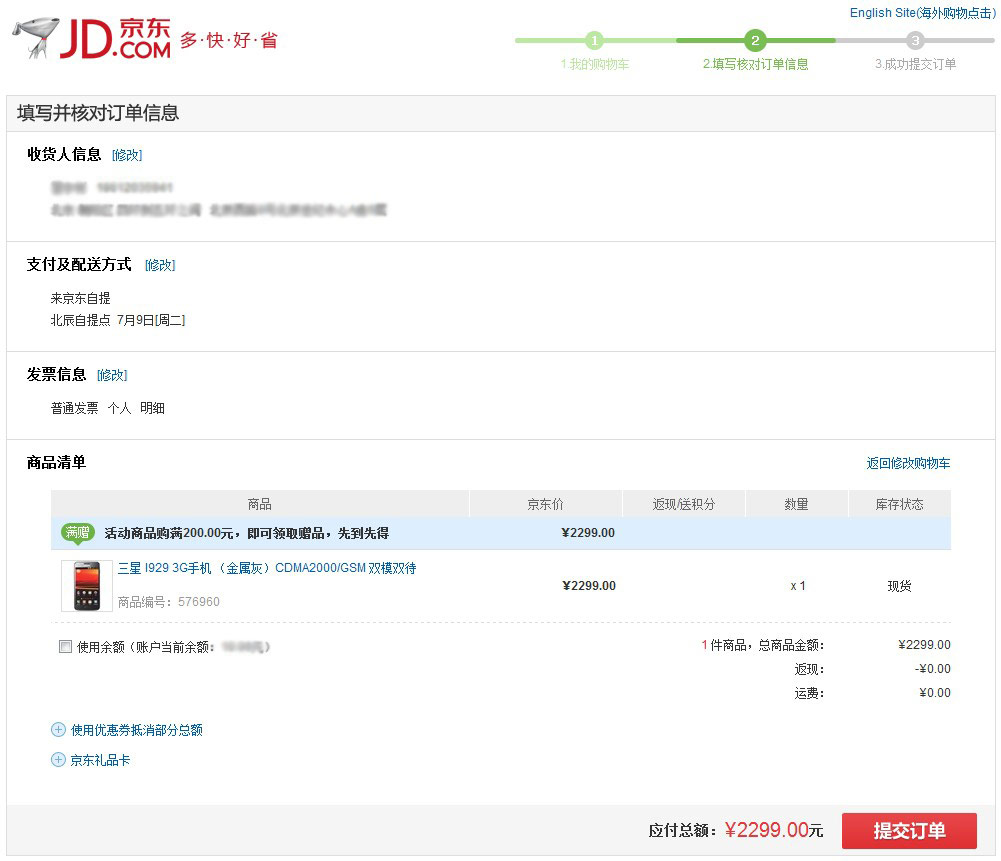Expand the 京东礼品卡 plus icon
The image size is (1001, 861).
(x=58, y=760)
